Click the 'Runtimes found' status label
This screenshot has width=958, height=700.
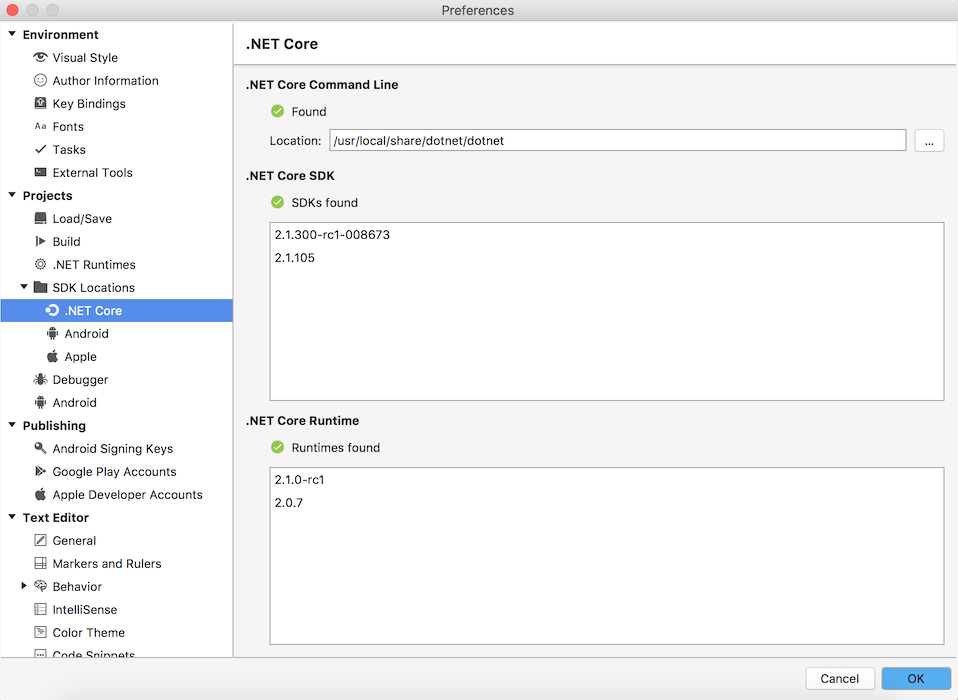(335, 448)
